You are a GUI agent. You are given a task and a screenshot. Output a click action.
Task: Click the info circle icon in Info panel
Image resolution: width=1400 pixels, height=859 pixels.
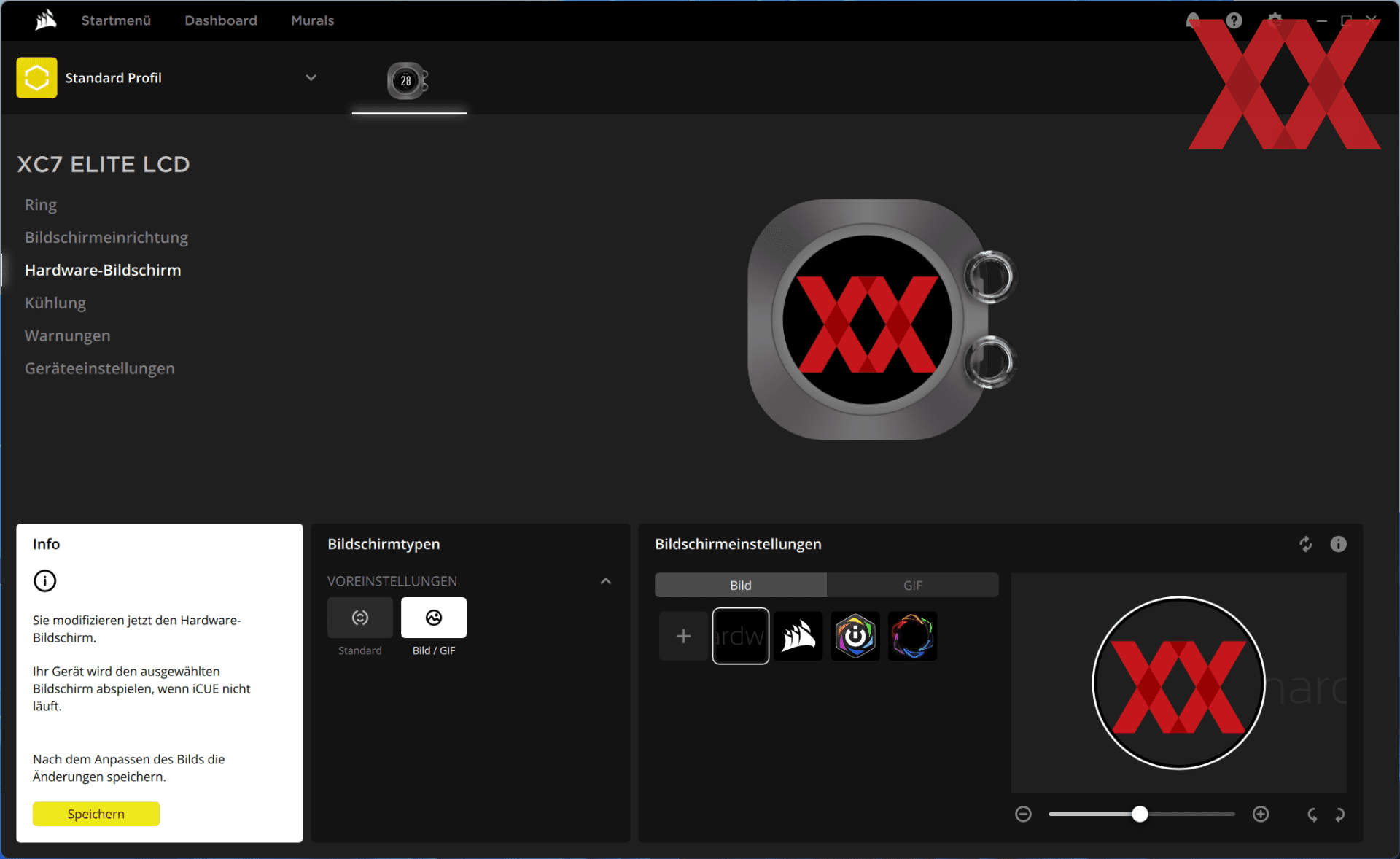[x=44, y=581]
